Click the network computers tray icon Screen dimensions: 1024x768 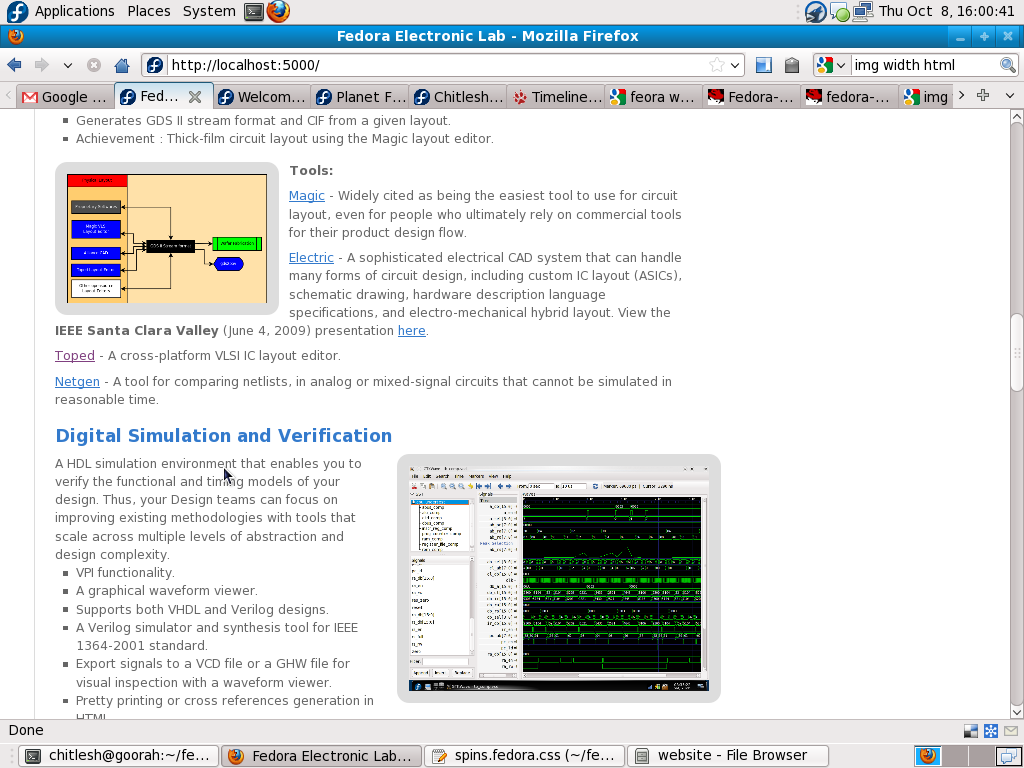pos(863,11)
